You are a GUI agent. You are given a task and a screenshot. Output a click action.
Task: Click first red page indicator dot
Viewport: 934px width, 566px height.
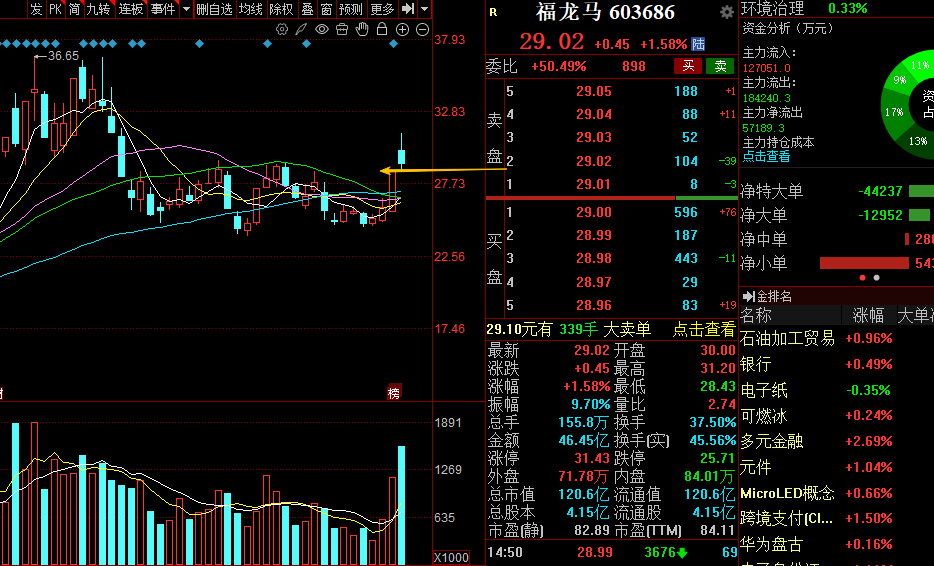863,278
